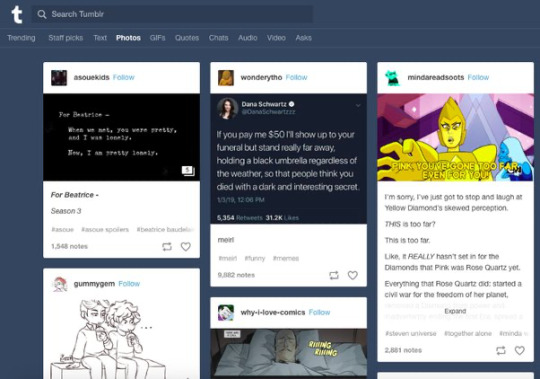Open the Quotes tab
The width and height of the screenshot is (540, 379).
tap(187, 38)
